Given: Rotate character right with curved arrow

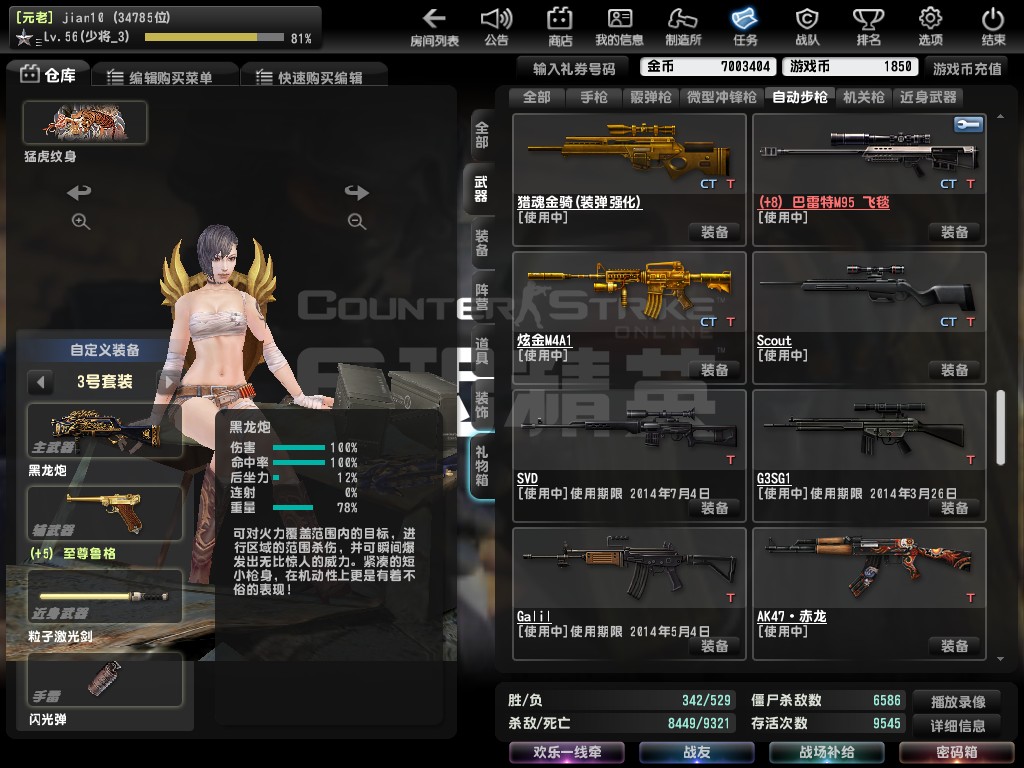Looking at the screenshot, I should point(357,192).
